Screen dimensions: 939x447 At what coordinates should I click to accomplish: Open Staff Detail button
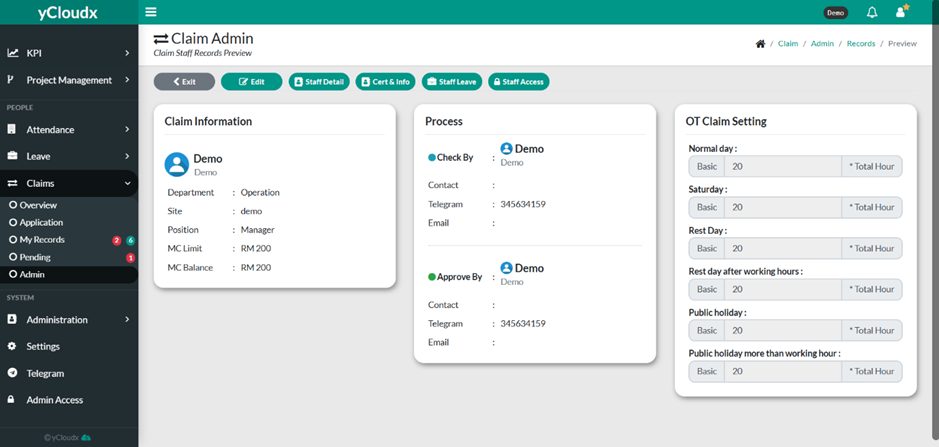pos(319,81)
